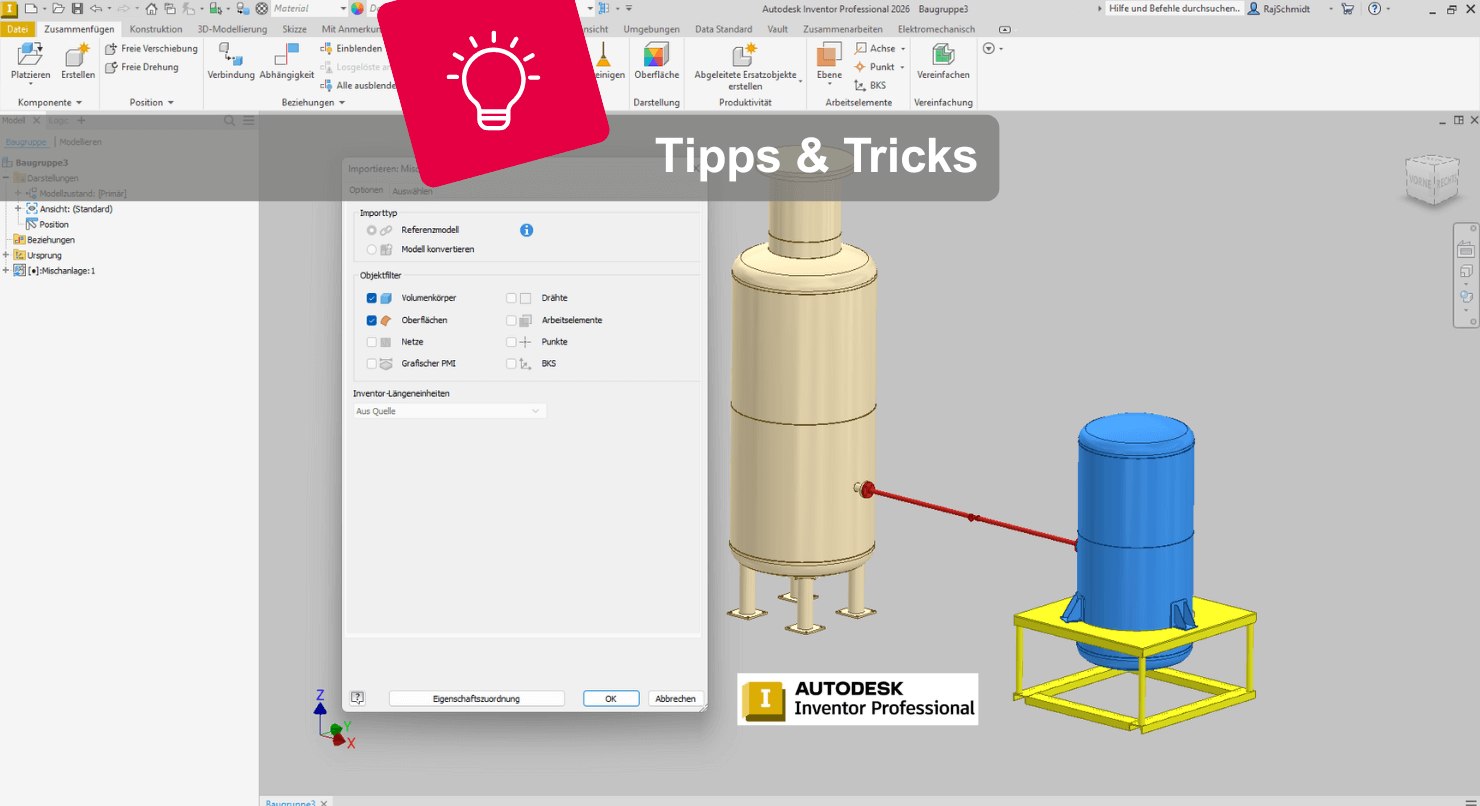
Task: Click the search icon in the model browser
Action: click(x=230, y=121)
